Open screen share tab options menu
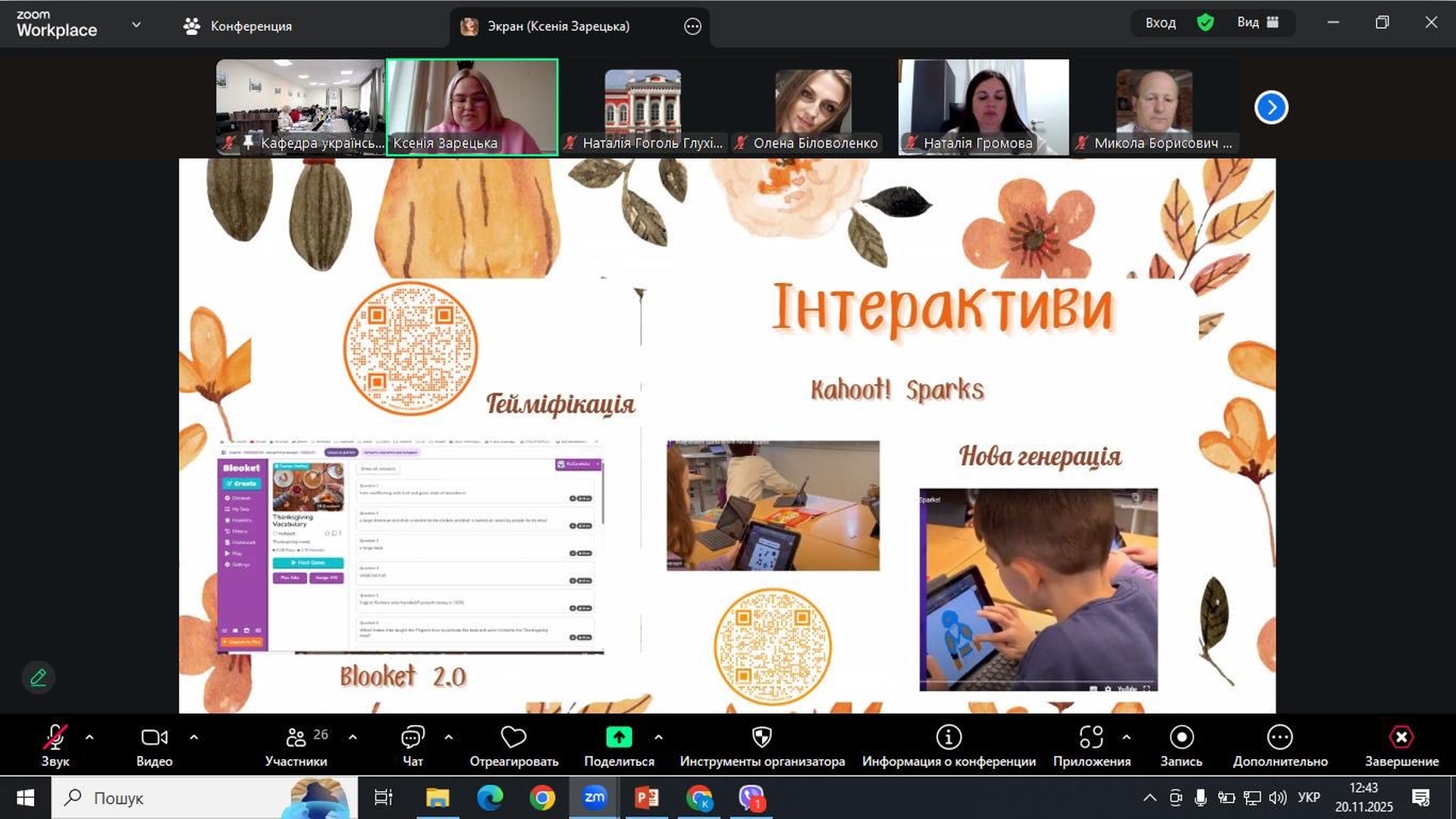 coord(692,27)
